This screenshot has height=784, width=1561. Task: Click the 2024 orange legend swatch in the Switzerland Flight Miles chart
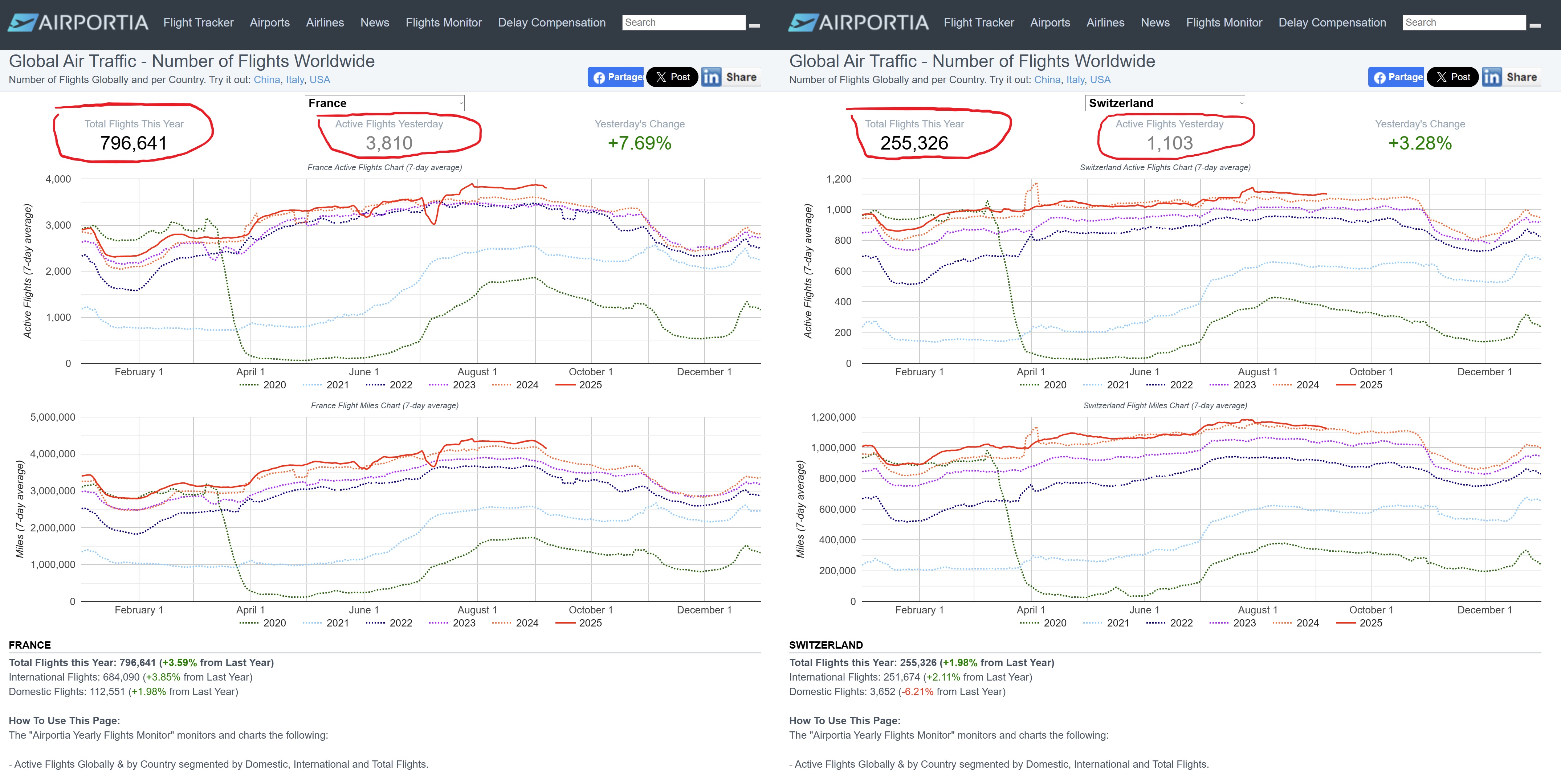(1282, 623)
